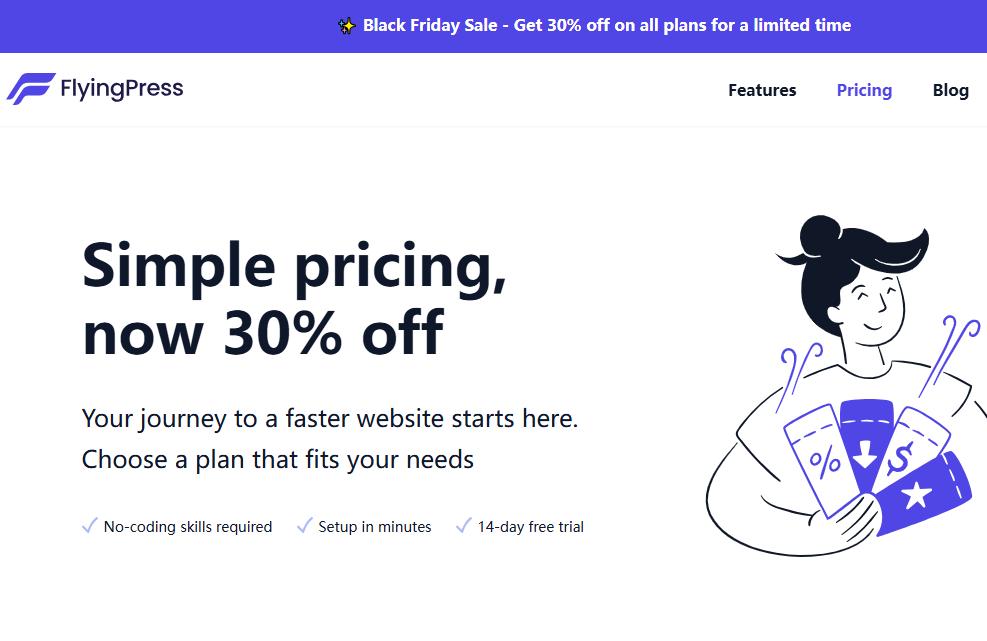Click the "14-day free trial" text
987x641 pixels.
[530, 527]
